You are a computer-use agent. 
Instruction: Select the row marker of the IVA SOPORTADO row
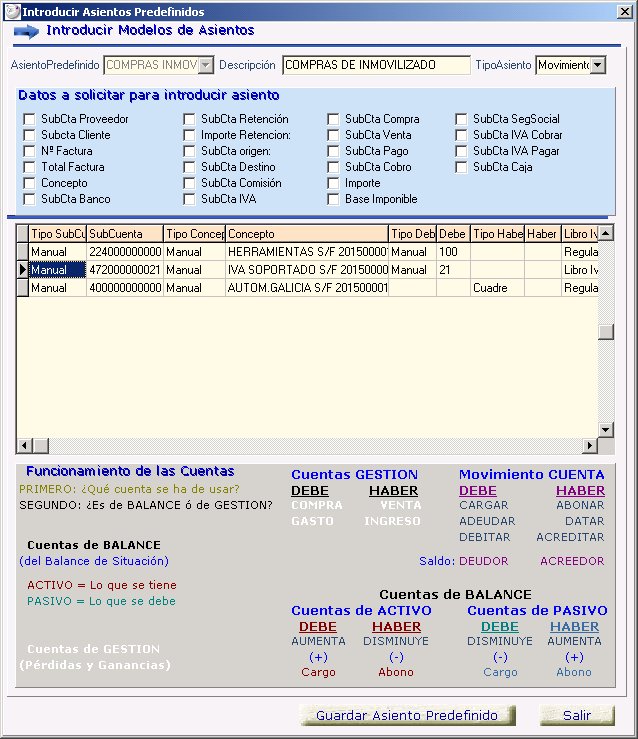(x=22, y=270)
